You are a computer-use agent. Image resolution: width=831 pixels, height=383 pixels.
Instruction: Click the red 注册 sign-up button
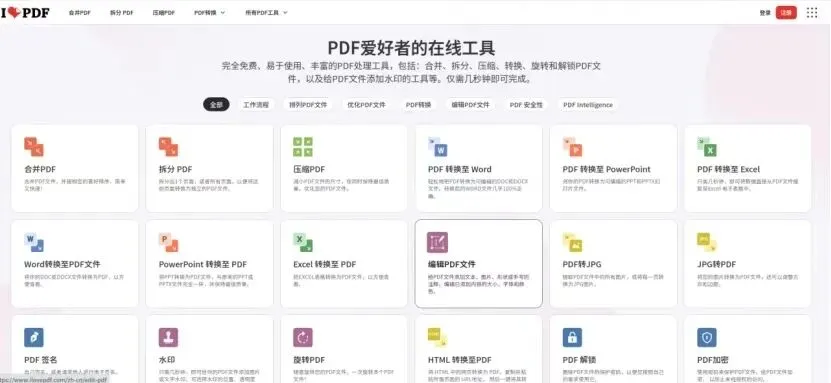pyautogui.click(x=786, y=13)
